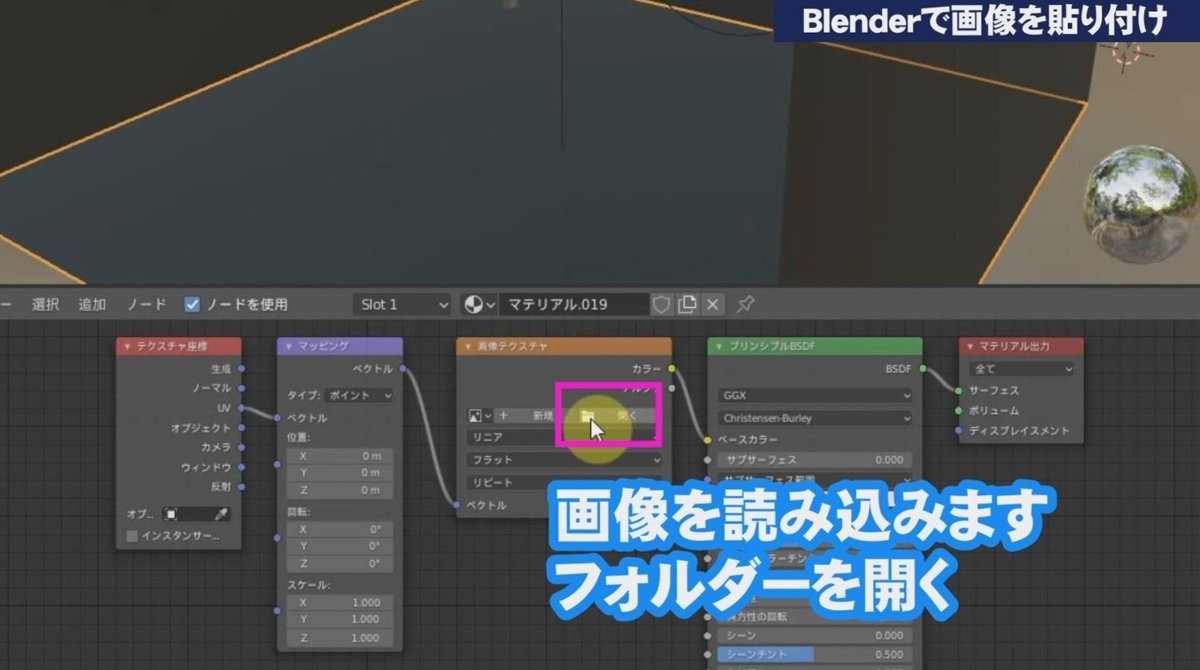Open the 選択 menu
The image size is (1200, 670).
tap(46, 304)
